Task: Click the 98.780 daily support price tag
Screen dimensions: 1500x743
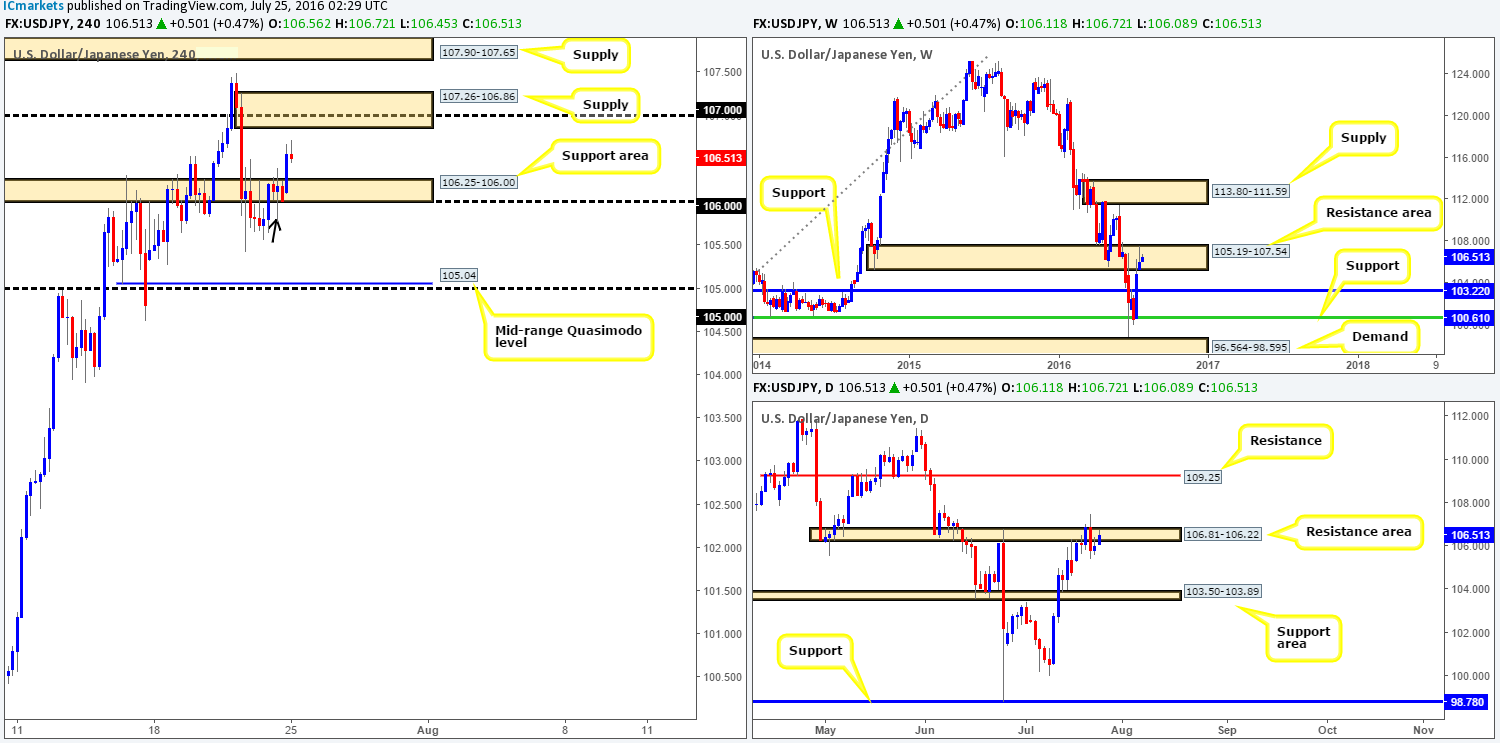Action: (1467, 701)
